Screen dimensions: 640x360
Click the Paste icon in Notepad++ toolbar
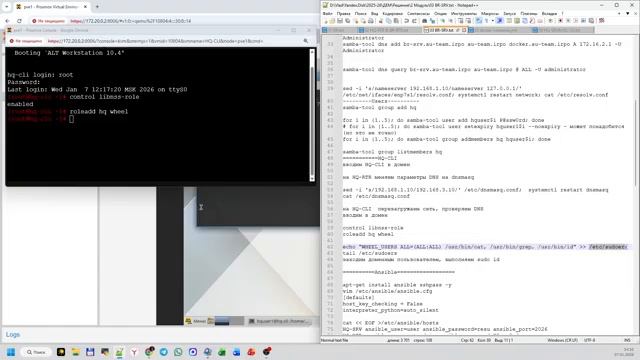(x=396, y=20)
